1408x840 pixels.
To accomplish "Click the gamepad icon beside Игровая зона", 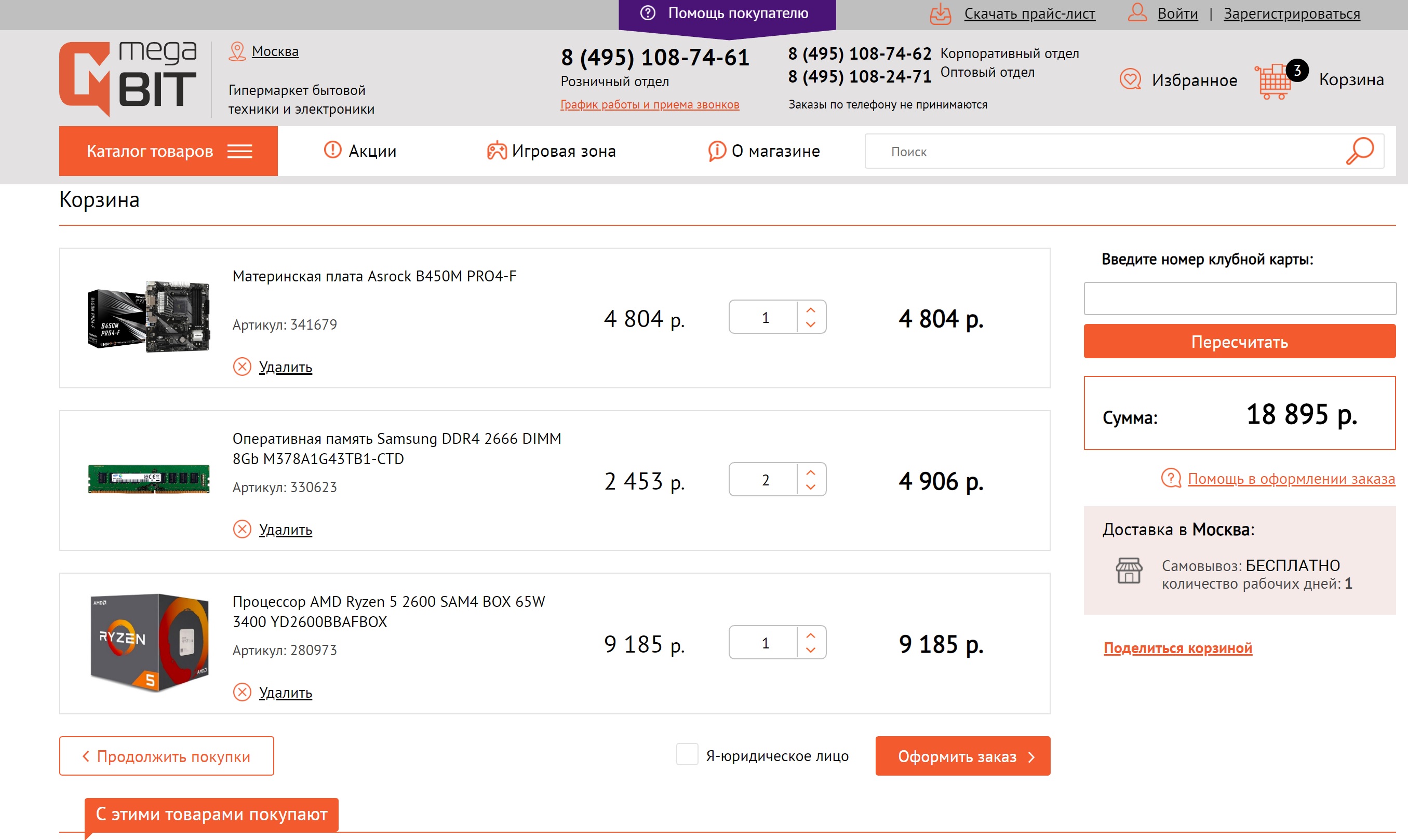I will (x=497, y=151).
